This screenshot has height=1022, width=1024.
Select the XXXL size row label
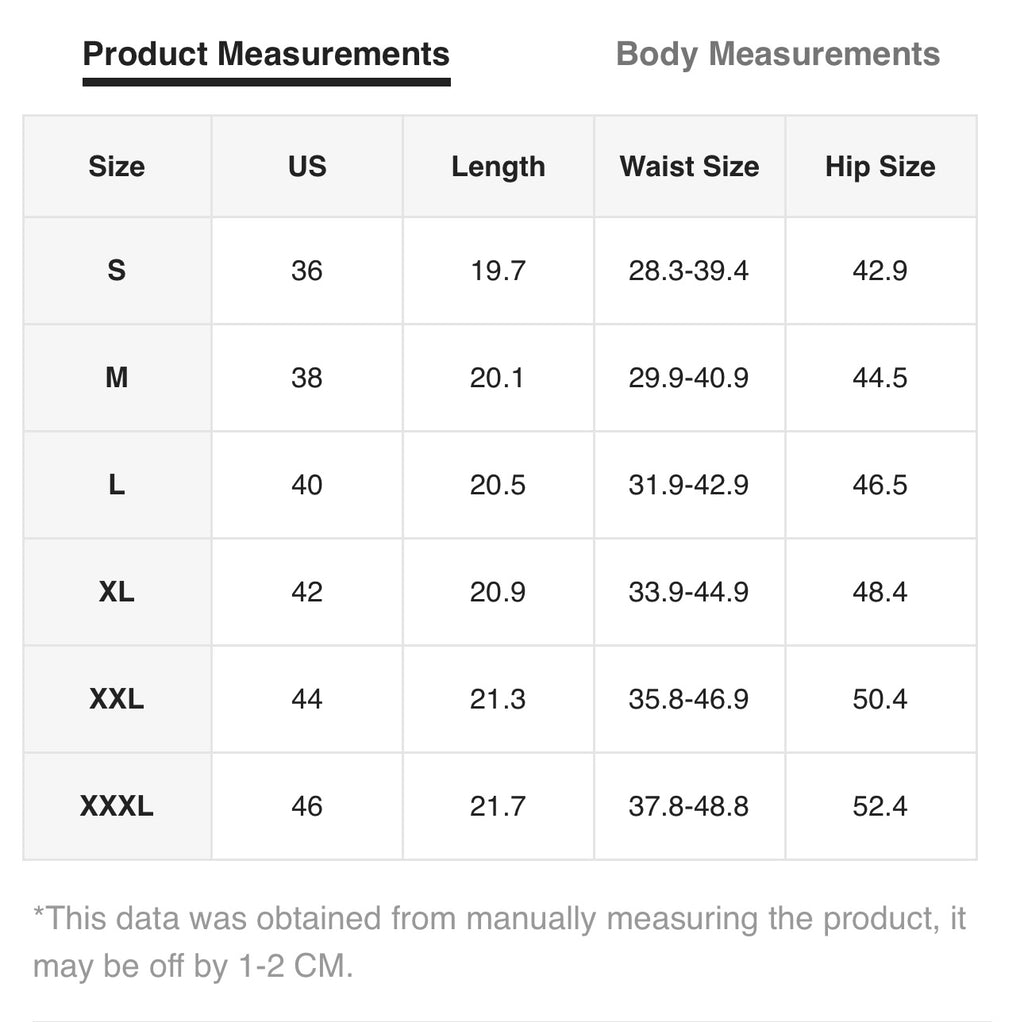[116, 806]
